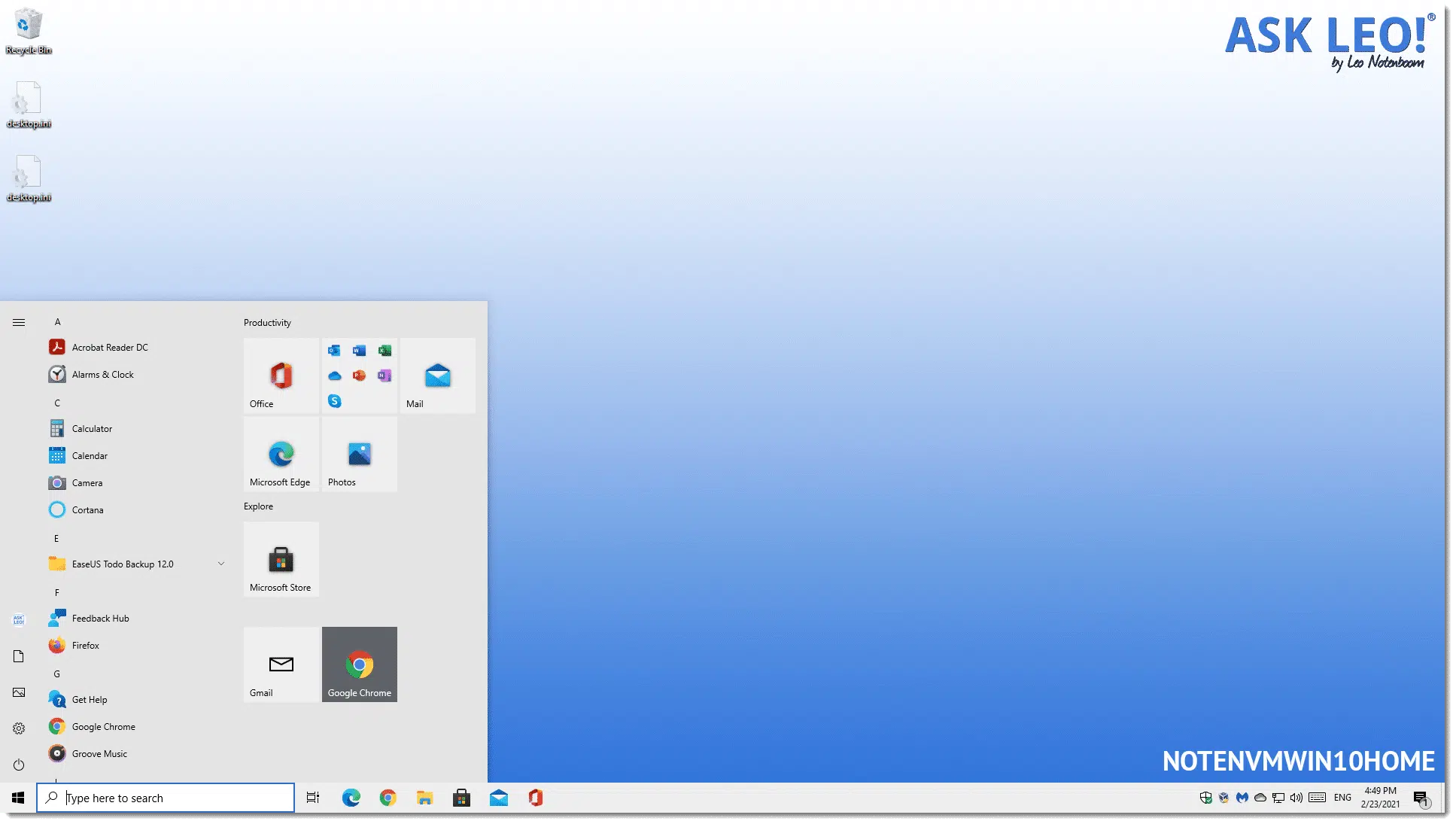Open Calculator in the app list
The height and width of the screenshot is (824, 1456).
tap(135, 428)
